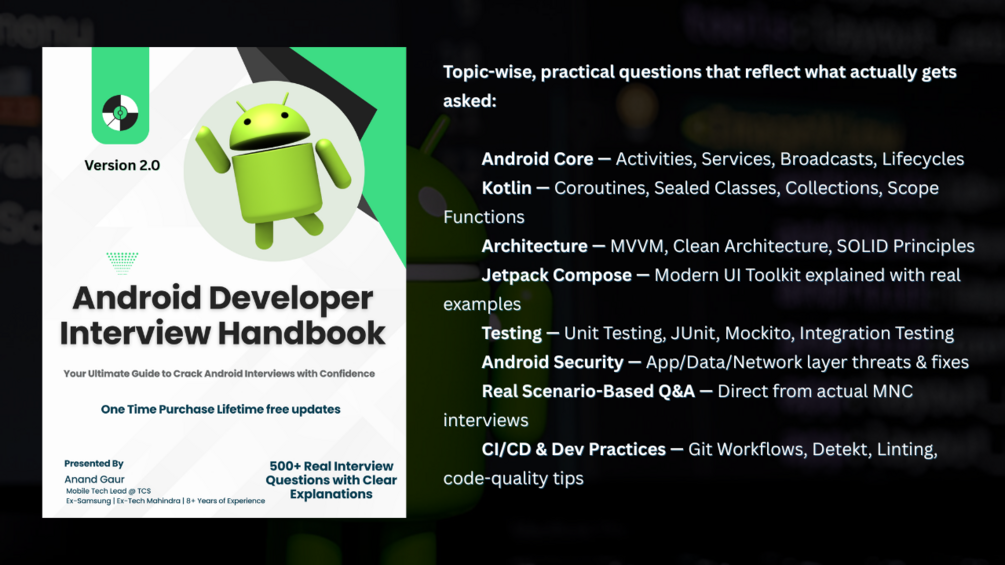Image resolution: width=1005 pixels, height=565 pixels.
Task: Click 'One Time Purchase Lifetime free updates' text
Action: pos(220,409)
